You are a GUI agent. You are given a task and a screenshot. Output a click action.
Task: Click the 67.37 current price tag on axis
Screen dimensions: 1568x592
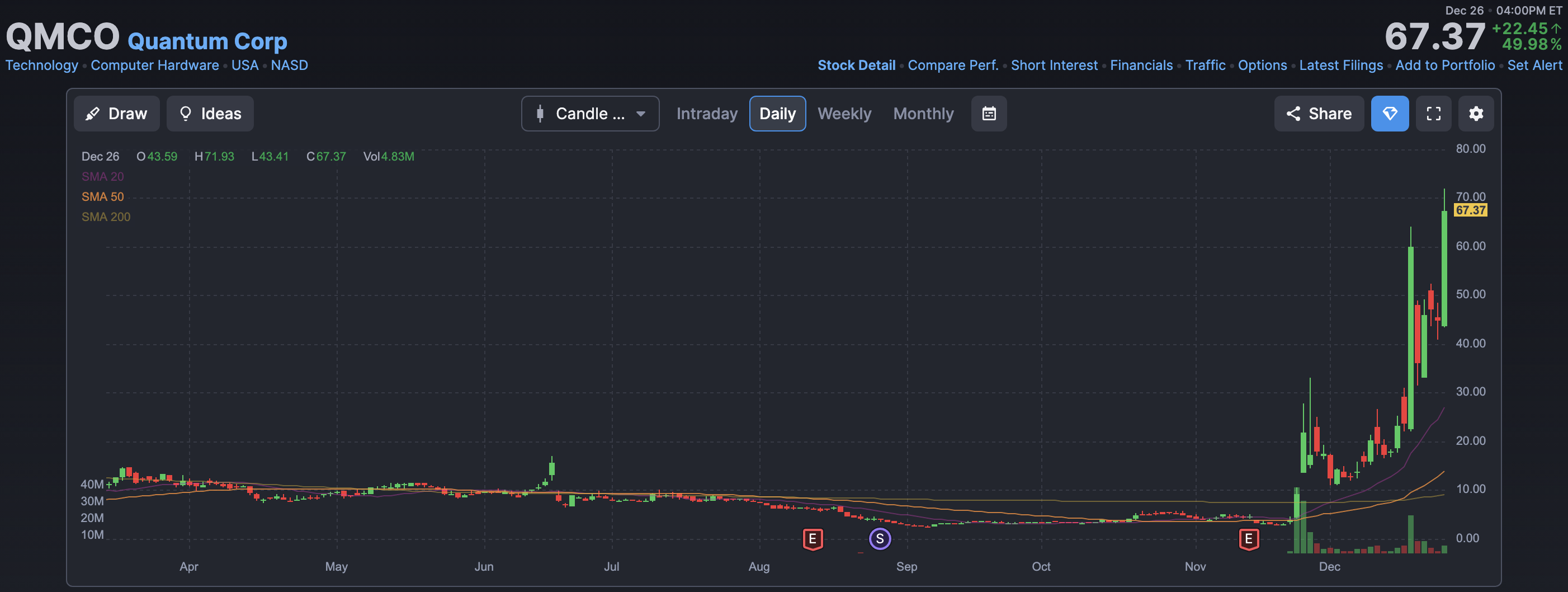click(x=1470, y=210)
